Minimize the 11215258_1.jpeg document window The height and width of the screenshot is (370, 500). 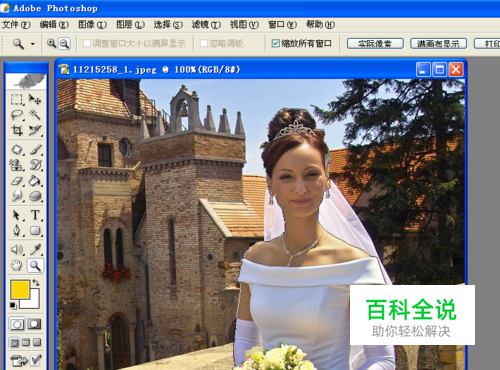coord(423,70)
